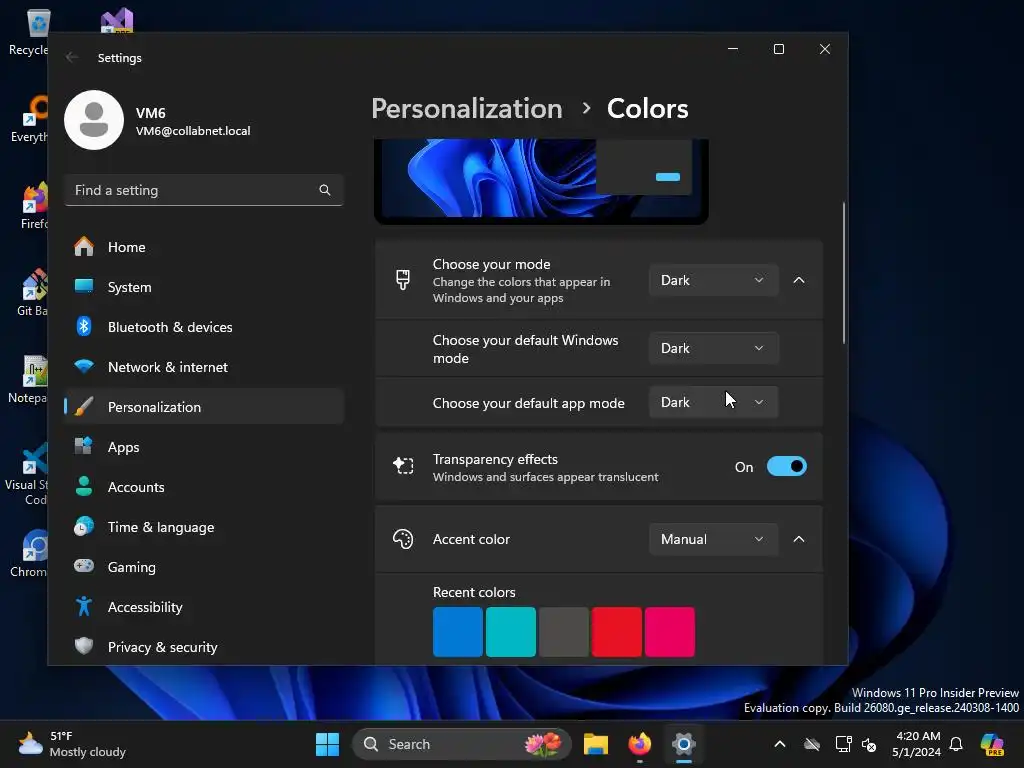Click the Find a setting search field
Viewport: 1024px width, 768px height.
click(204, 190)
